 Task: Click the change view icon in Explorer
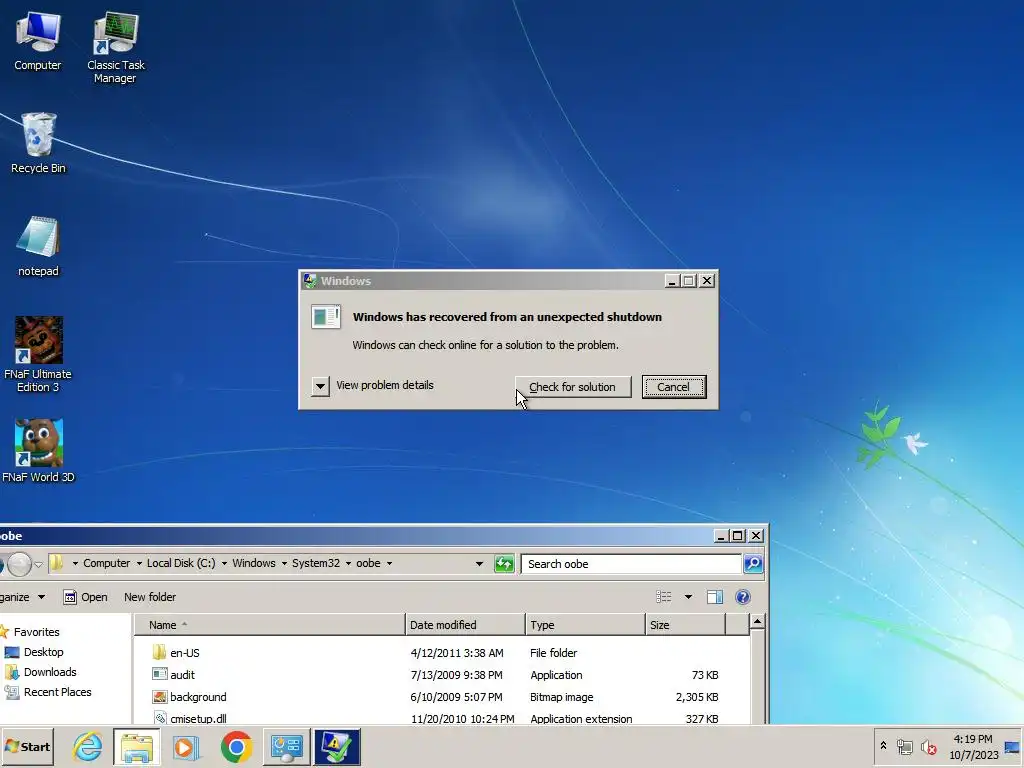click(x=664, y=597)
